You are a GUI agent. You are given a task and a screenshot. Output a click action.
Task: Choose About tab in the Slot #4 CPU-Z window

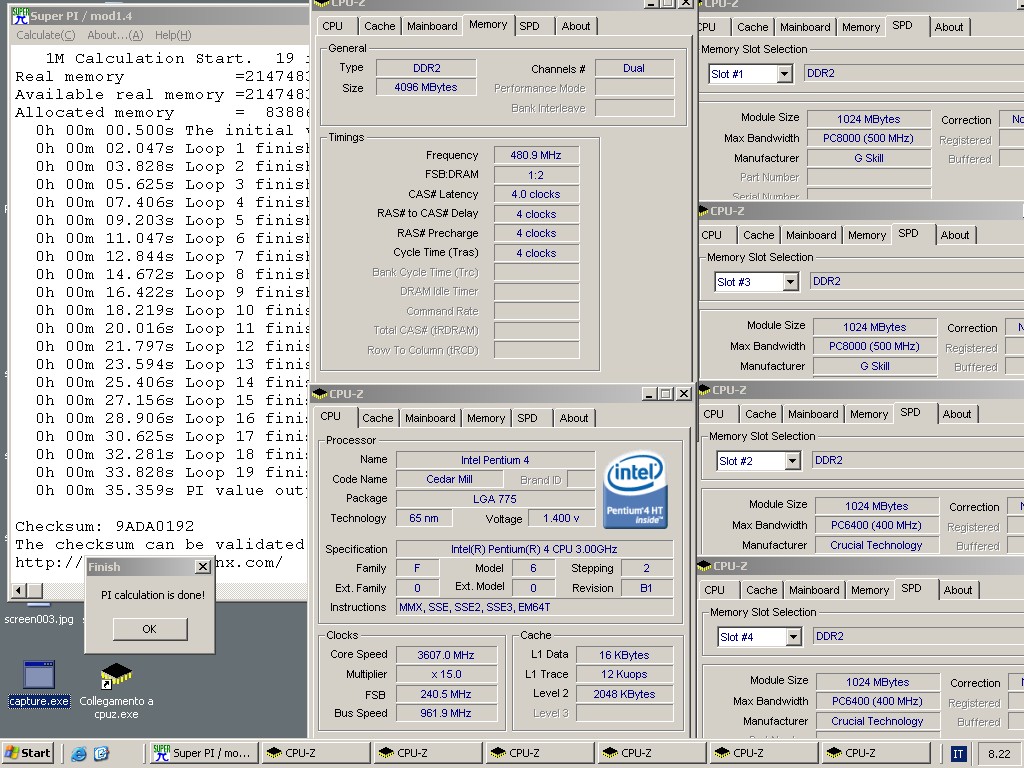pyautogui.click(x=958, y=590)
